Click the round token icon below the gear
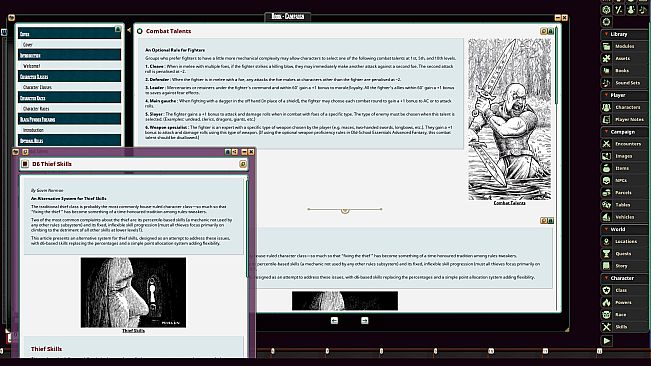 coord(606,22)
